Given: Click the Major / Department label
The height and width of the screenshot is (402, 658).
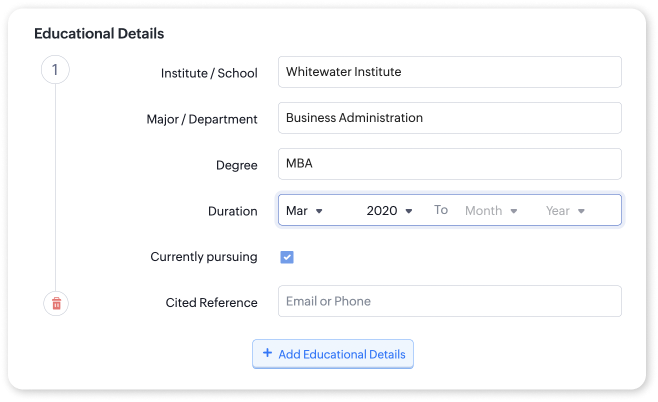Looking at the screenshot, I should coord(202,119).
